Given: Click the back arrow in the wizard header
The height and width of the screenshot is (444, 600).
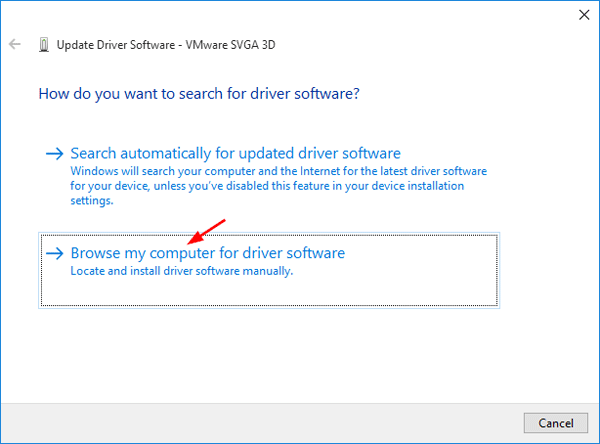Looking at the screenshot, I should coord(15,45).
